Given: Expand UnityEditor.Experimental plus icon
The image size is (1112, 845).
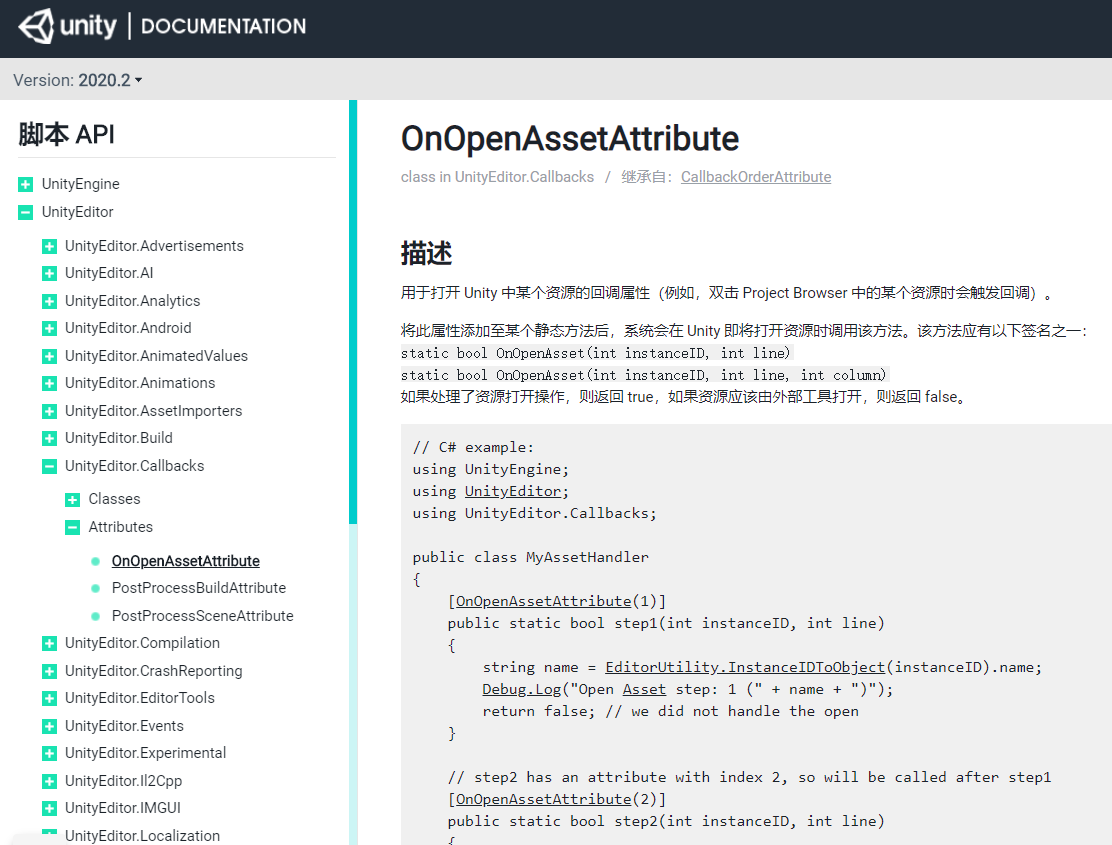Looking at the screenshot, I should (x=49, y=753).
